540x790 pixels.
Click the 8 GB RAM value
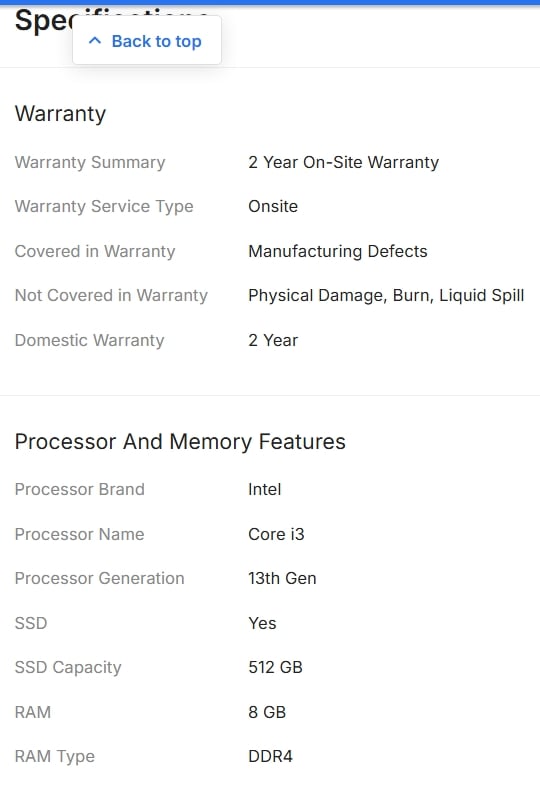click(x=267, y=712)
